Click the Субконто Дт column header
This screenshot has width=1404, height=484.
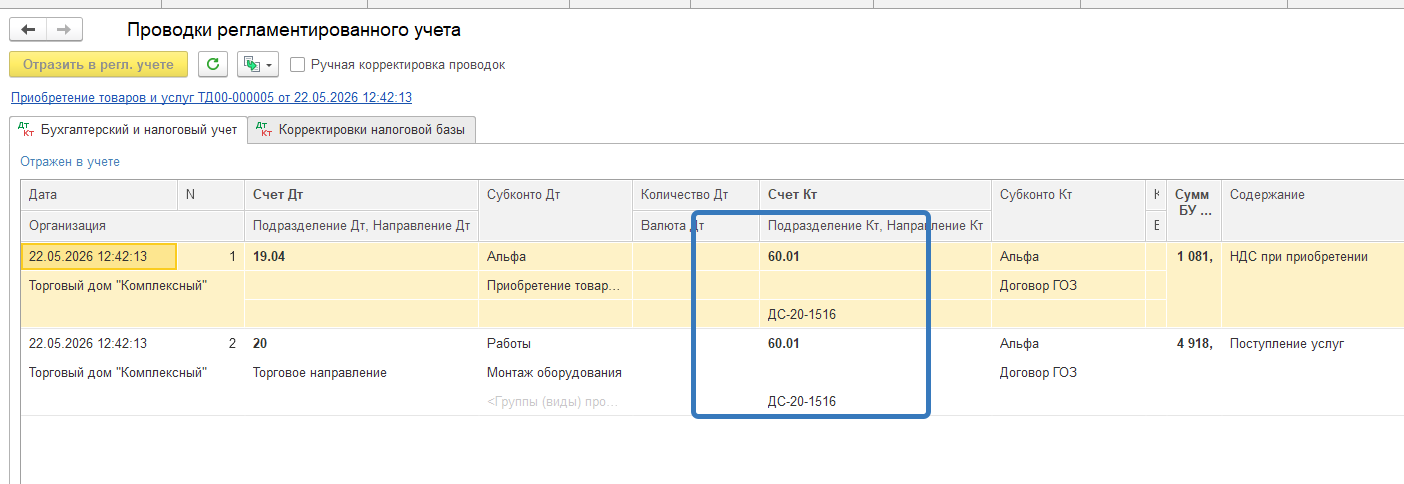[x=555, y=195]
